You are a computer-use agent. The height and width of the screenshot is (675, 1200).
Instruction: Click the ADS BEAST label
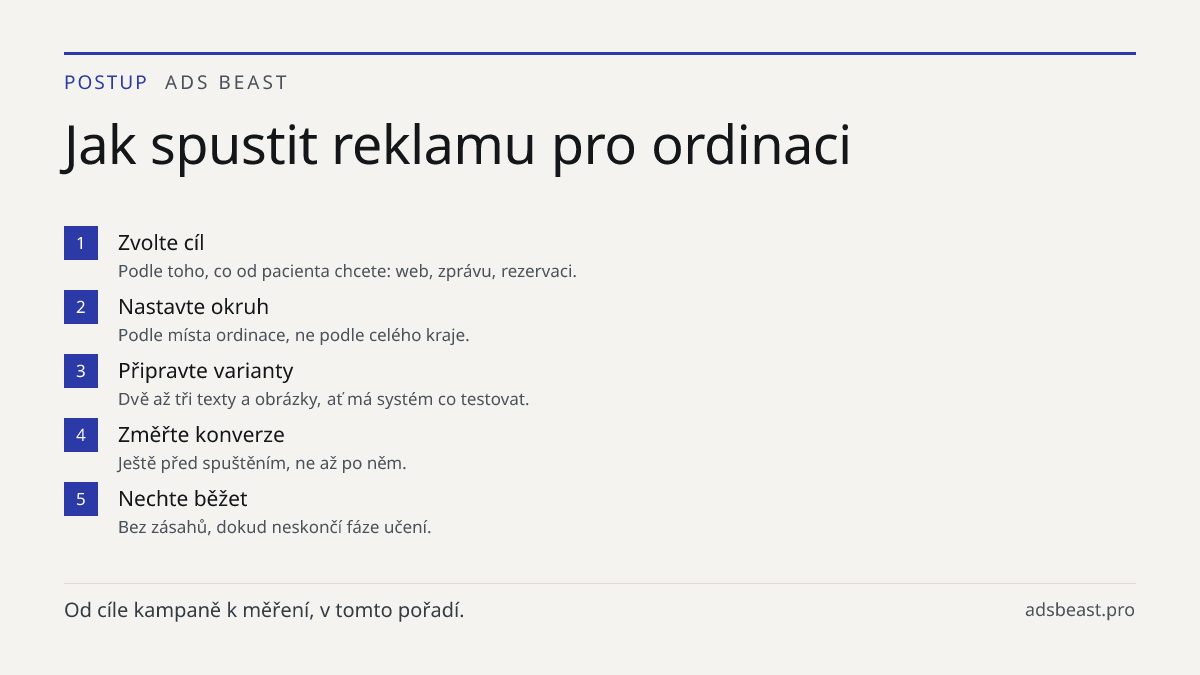[226, 83]
